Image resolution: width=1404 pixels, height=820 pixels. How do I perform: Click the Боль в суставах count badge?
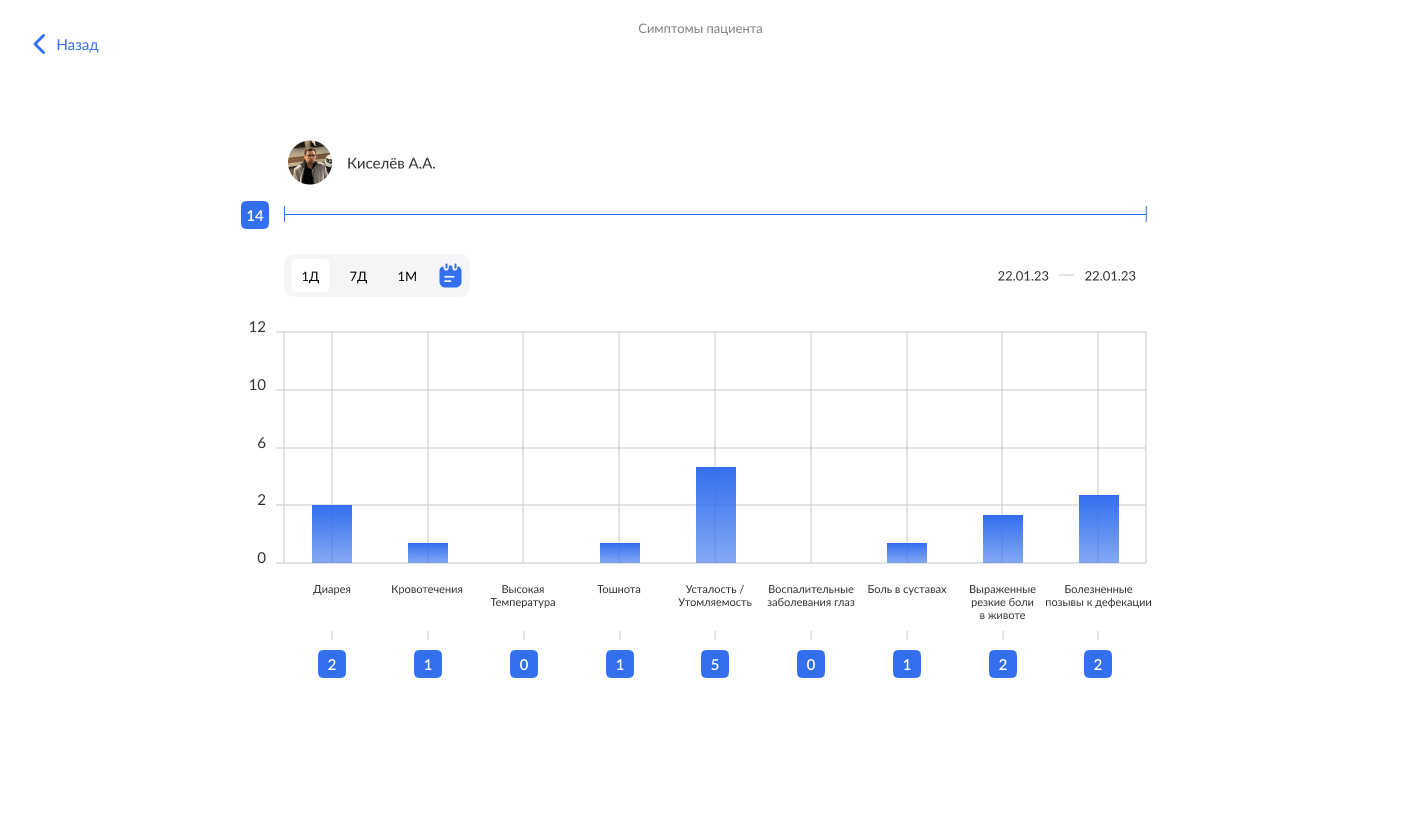[x=907, y=664]
